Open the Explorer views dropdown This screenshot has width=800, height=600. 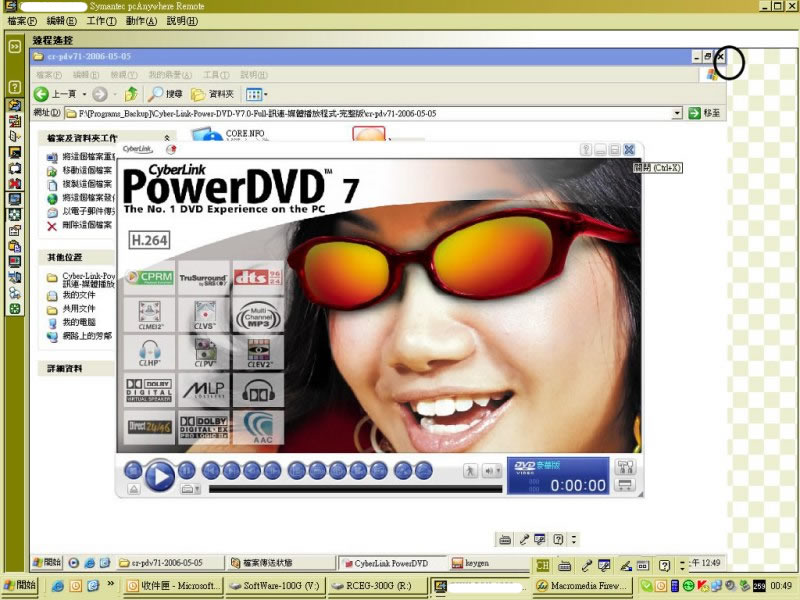point(256,94)
